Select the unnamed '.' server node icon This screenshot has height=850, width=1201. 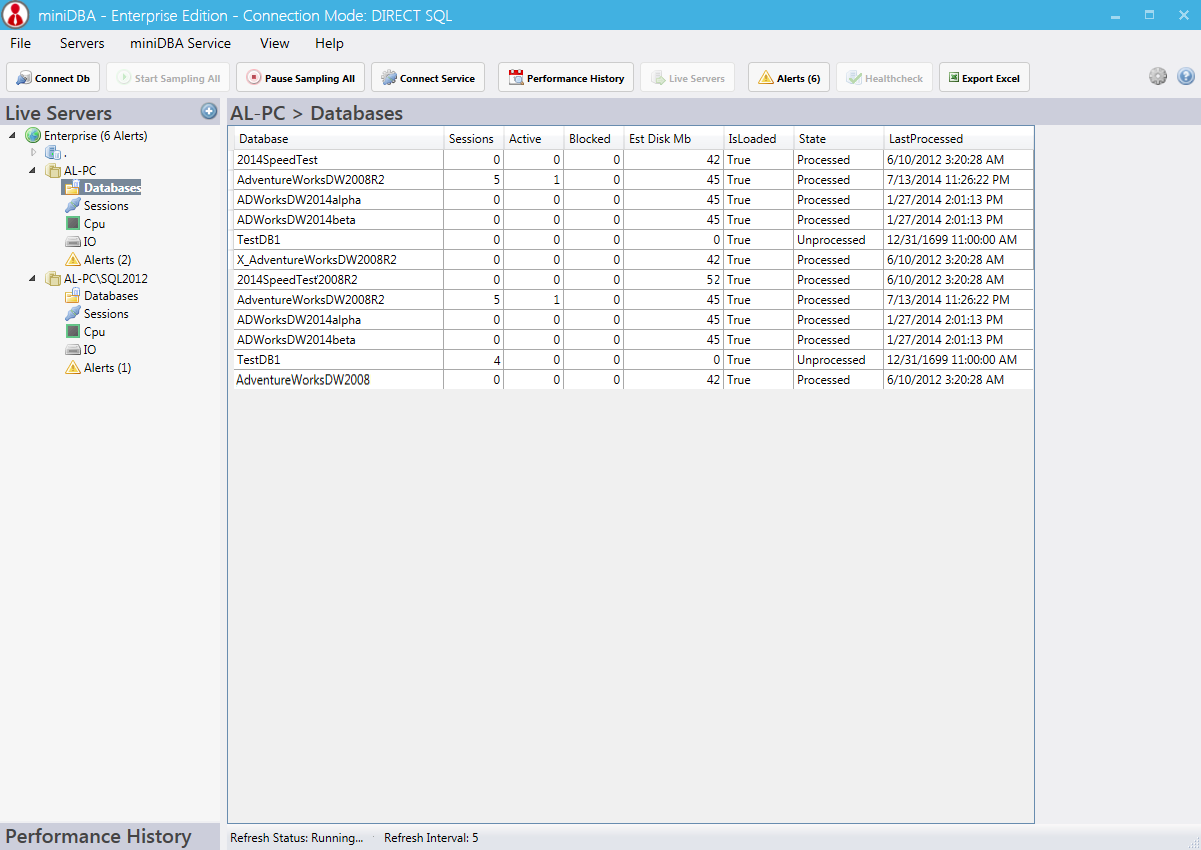coord(53,153)
